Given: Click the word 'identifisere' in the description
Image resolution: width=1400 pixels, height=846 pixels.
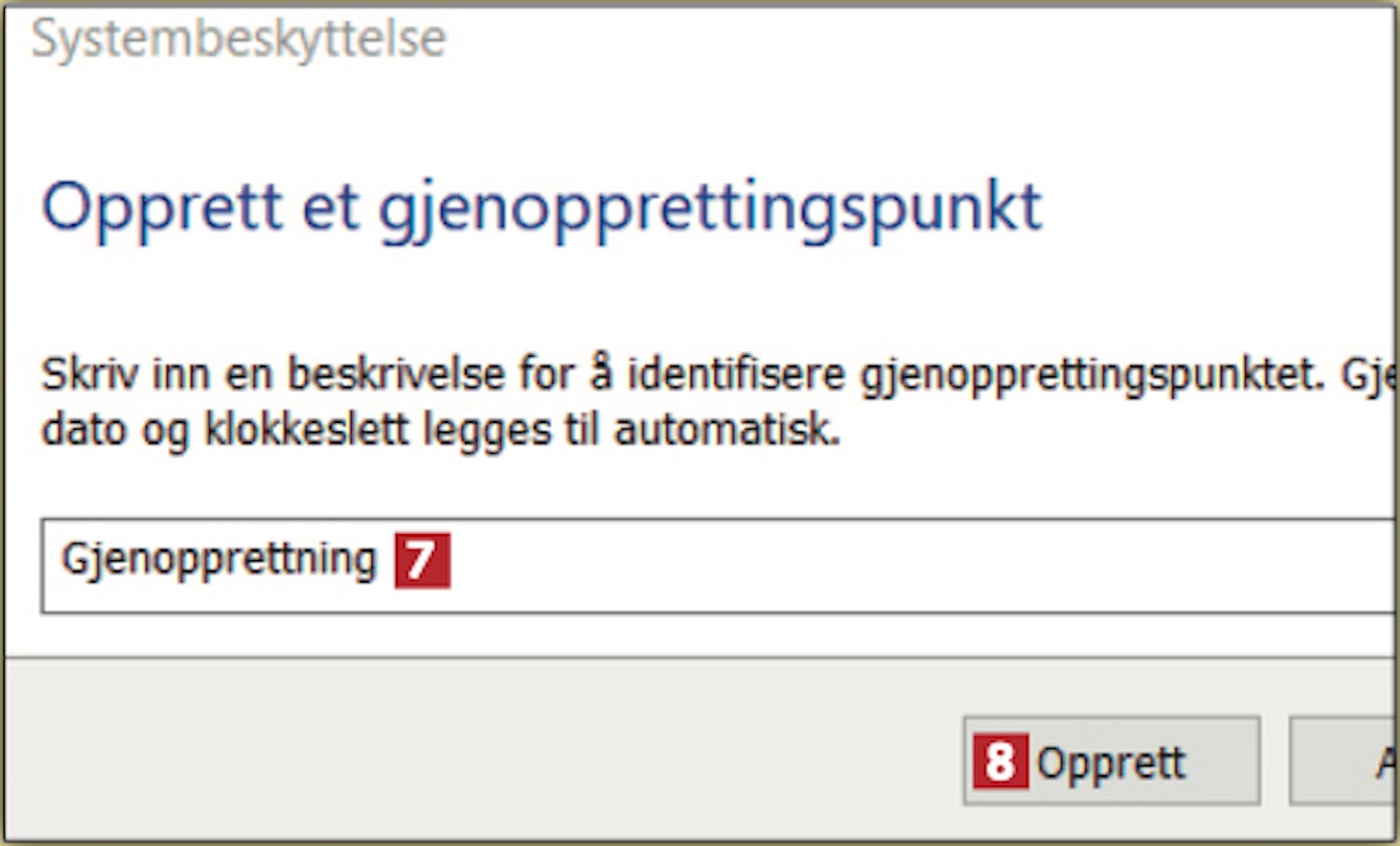Looking at the screenshot, I should pyautogui.click(x=735, y=374).
